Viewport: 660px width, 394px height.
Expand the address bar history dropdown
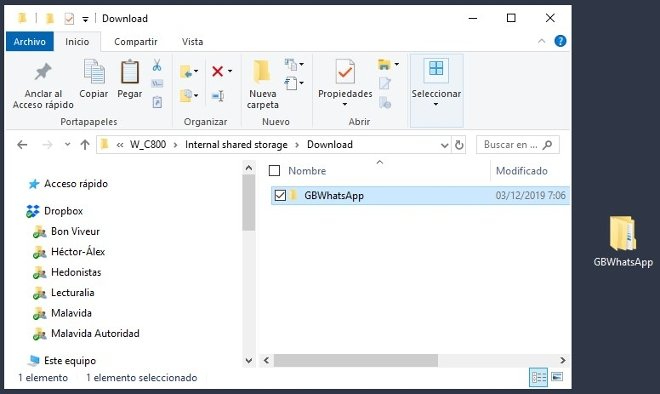444,145
